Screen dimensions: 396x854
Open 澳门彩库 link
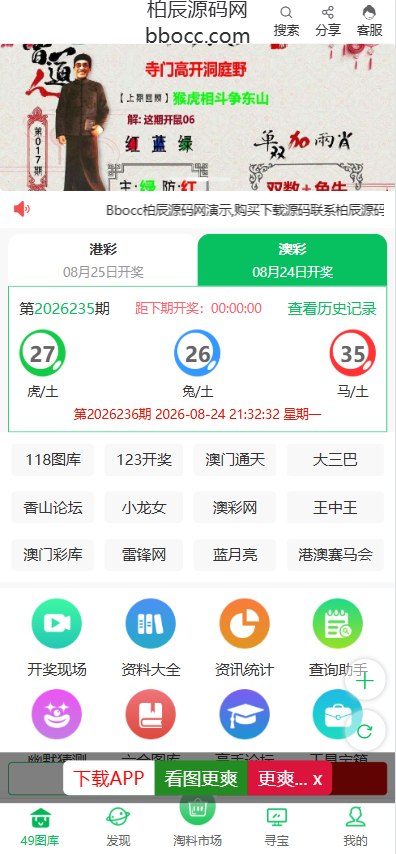point(53,555)
